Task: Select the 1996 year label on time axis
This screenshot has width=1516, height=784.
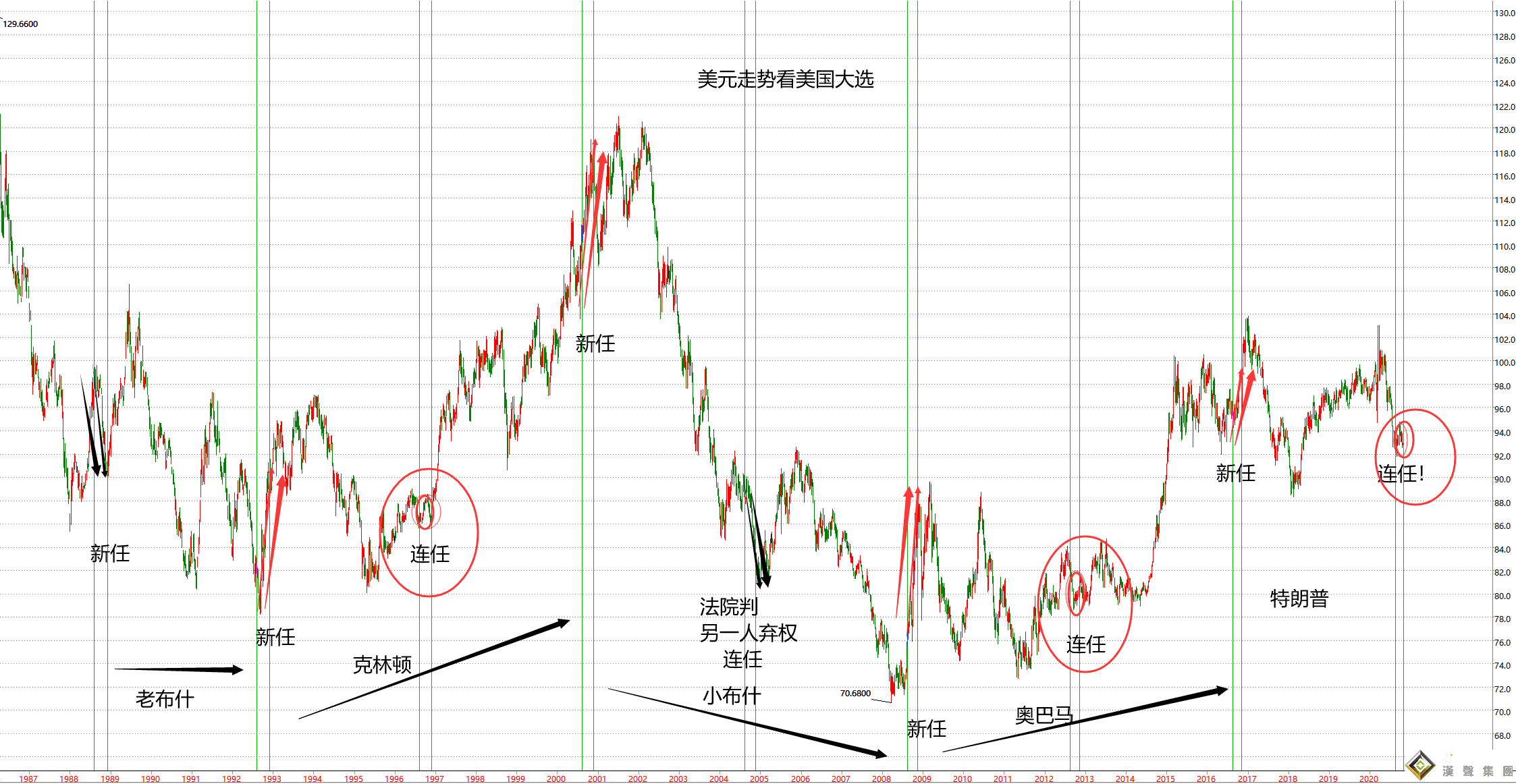Action: 394,779
